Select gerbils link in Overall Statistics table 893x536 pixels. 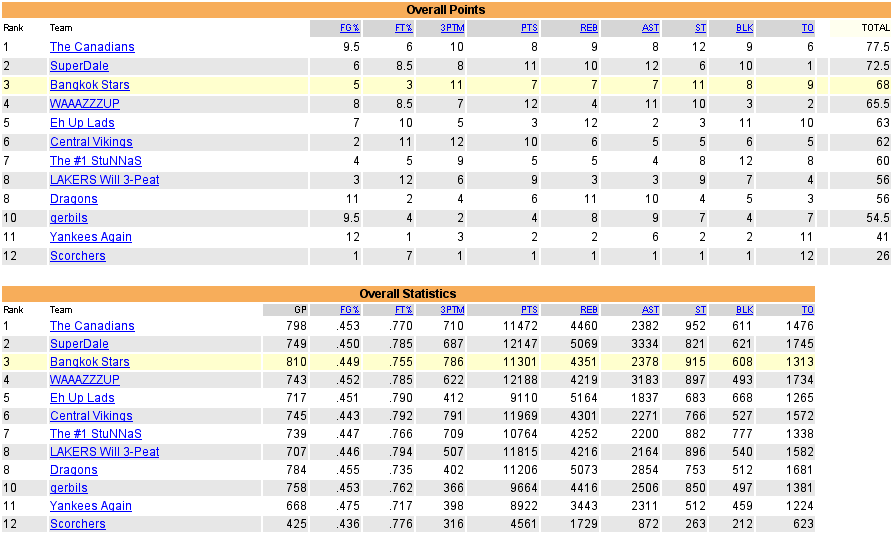(68, 488)
